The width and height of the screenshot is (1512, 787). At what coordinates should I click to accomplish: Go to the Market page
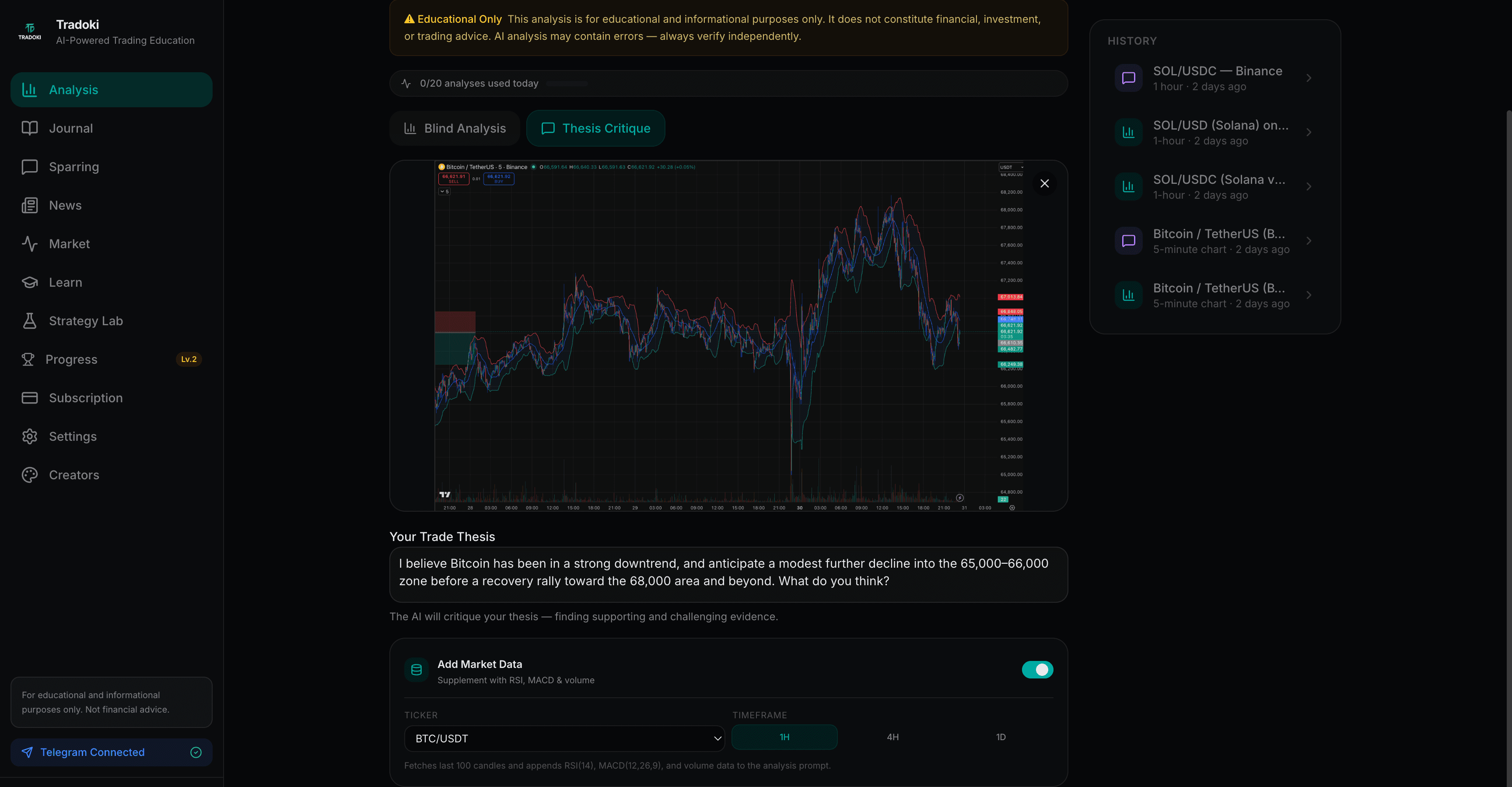pyautogui.click(x=111, y=244)
